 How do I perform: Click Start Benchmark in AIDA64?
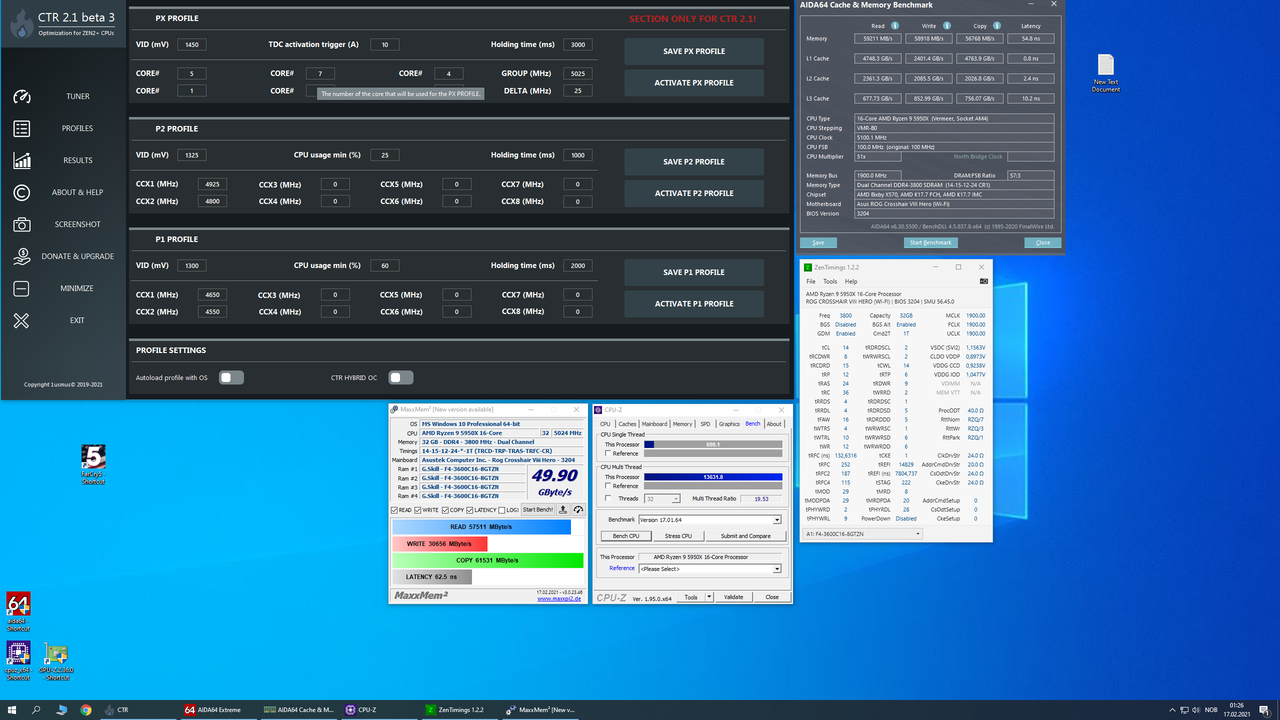930,242
